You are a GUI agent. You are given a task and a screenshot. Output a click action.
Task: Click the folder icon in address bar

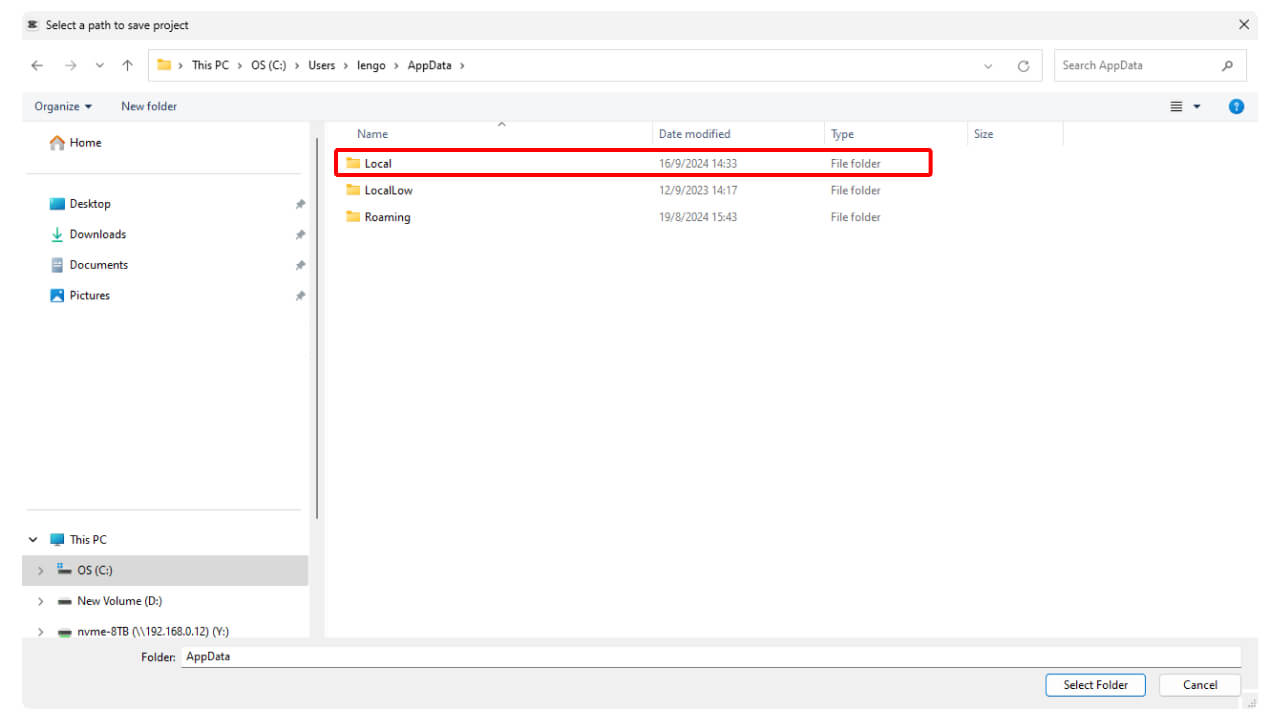pyautogui.click(x=164, y=65)
